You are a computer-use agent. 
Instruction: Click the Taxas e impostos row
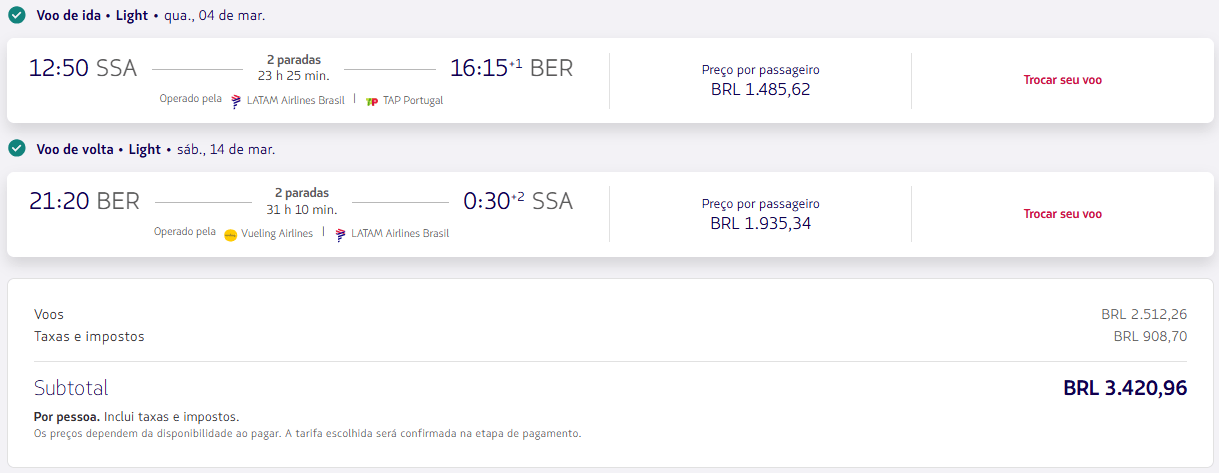610,336
